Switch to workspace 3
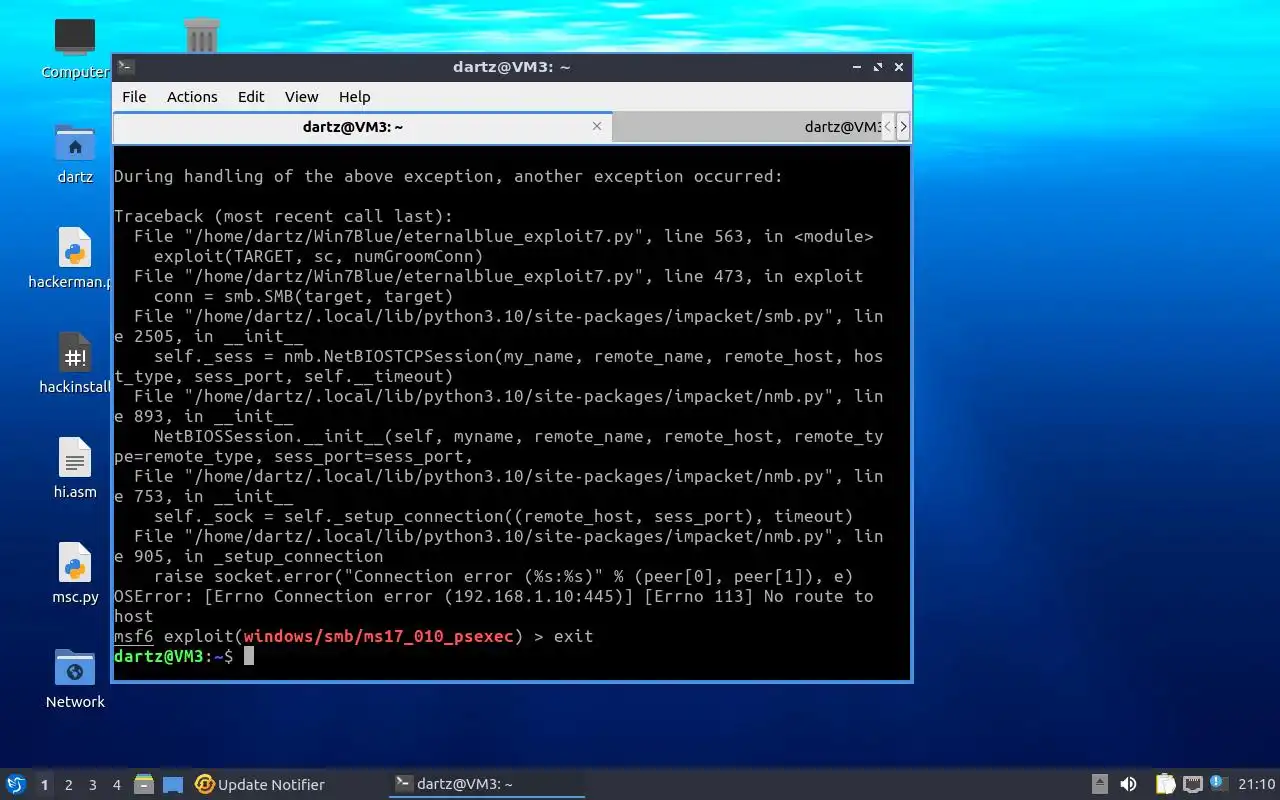The height and width of the screenshot is (800, 1280). point(92,785)
